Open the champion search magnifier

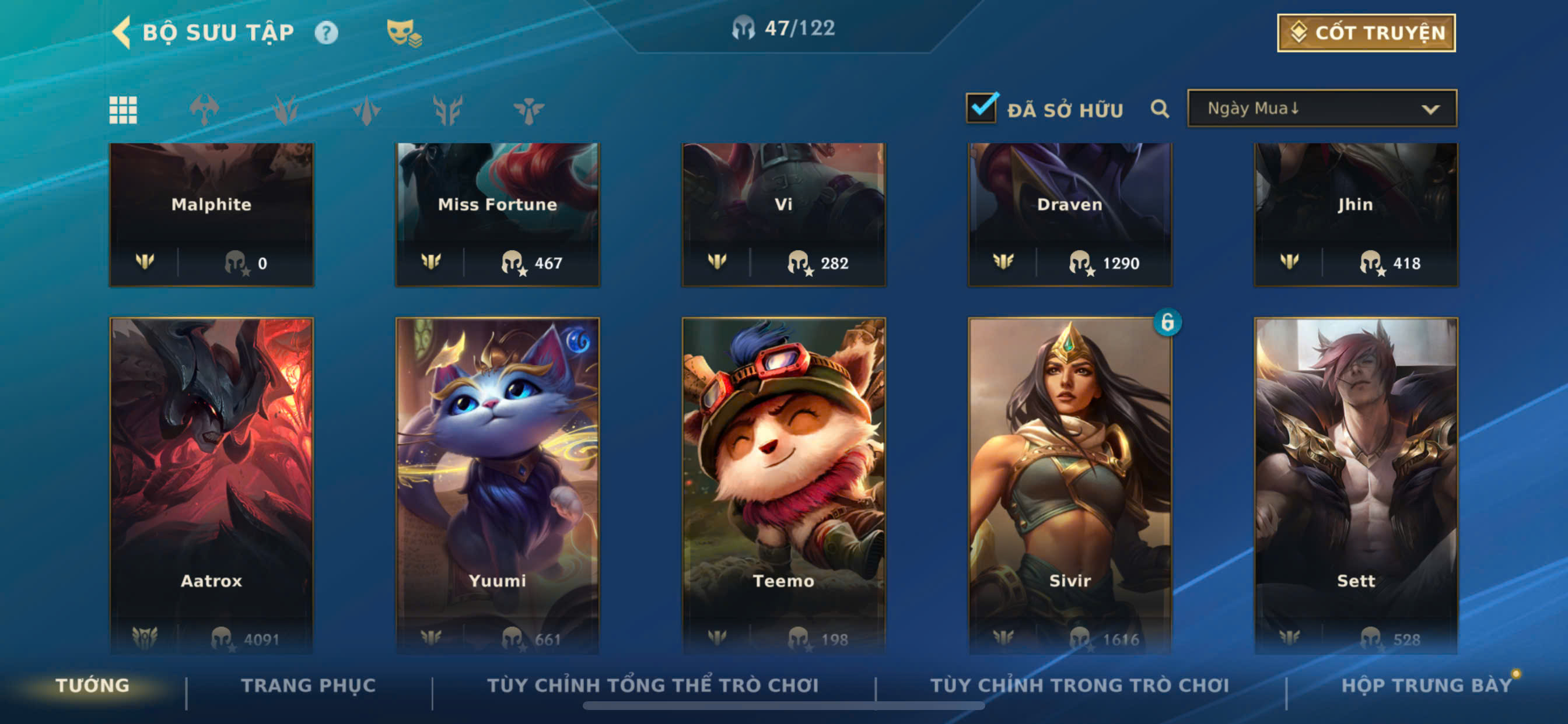point(1160,109)
